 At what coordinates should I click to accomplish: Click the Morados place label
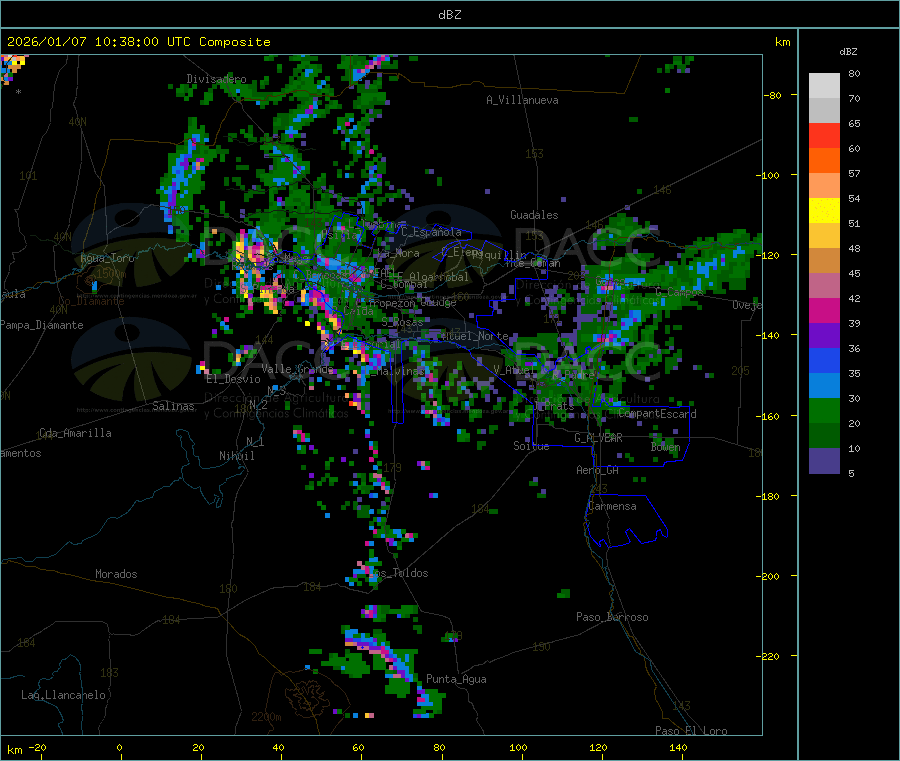[116, 574]
